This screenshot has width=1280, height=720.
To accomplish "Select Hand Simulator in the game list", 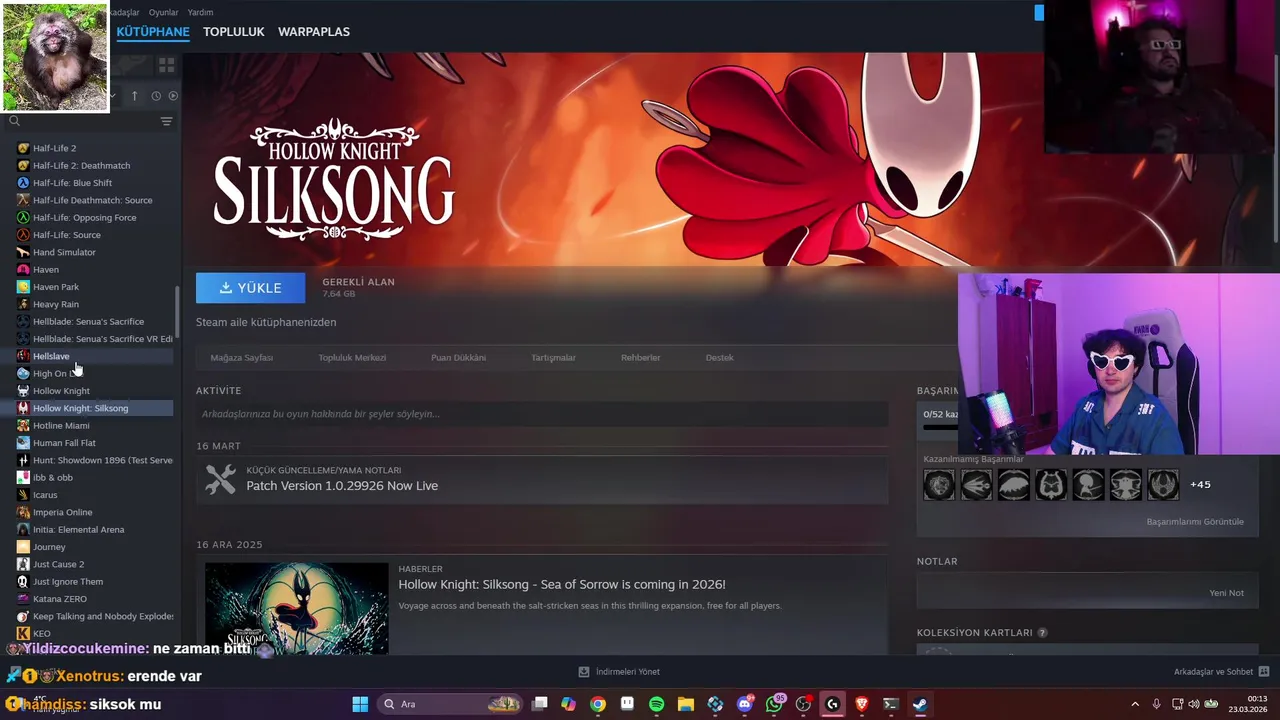I will [x=64, y=252].
